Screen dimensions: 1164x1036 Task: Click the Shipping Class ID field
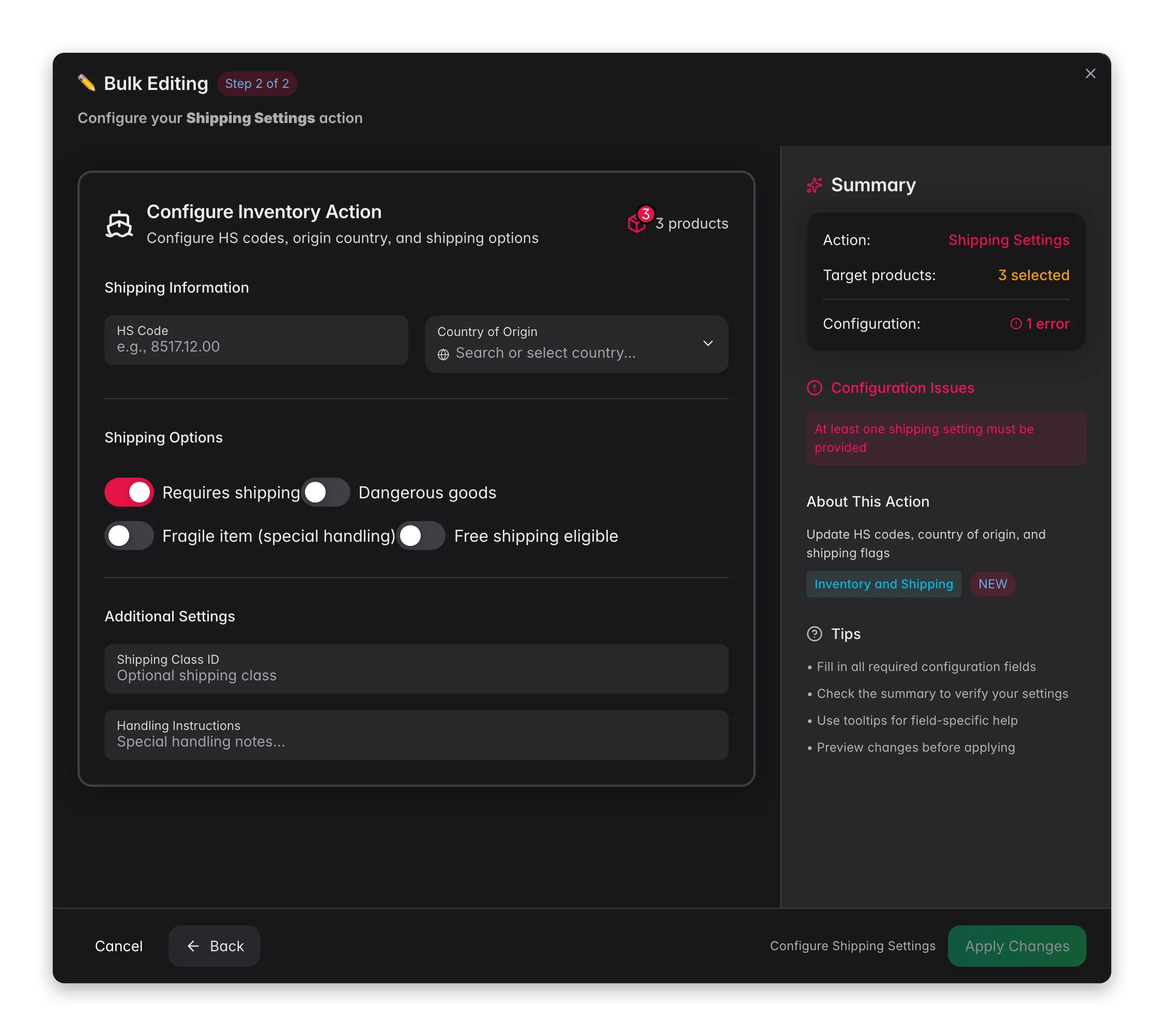[416, 668]
